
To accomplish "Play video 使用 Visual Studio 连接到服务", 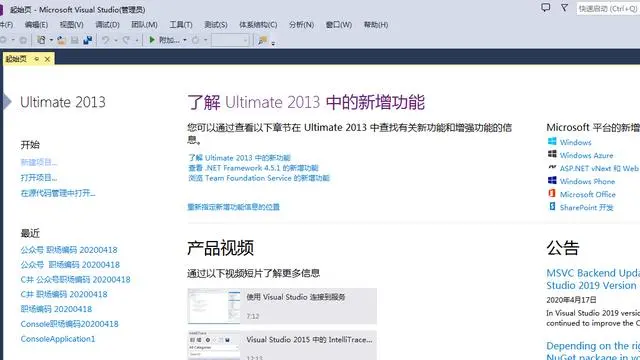I will click(x=282, y=306).
